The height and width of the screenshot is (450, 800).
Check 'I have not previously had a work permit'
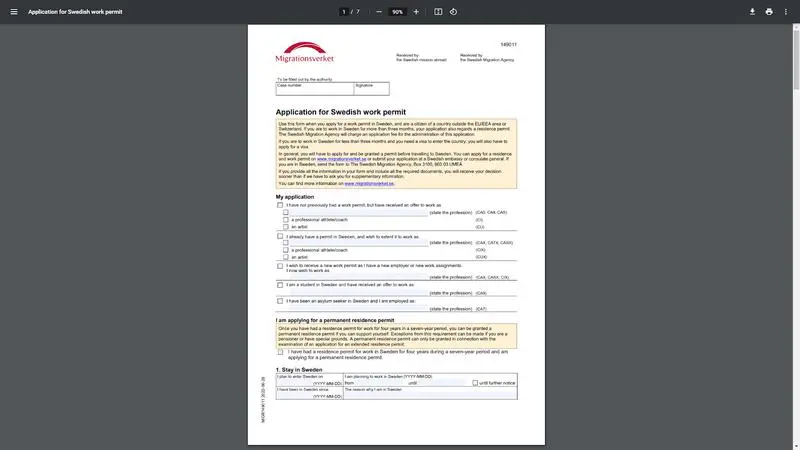280,205
